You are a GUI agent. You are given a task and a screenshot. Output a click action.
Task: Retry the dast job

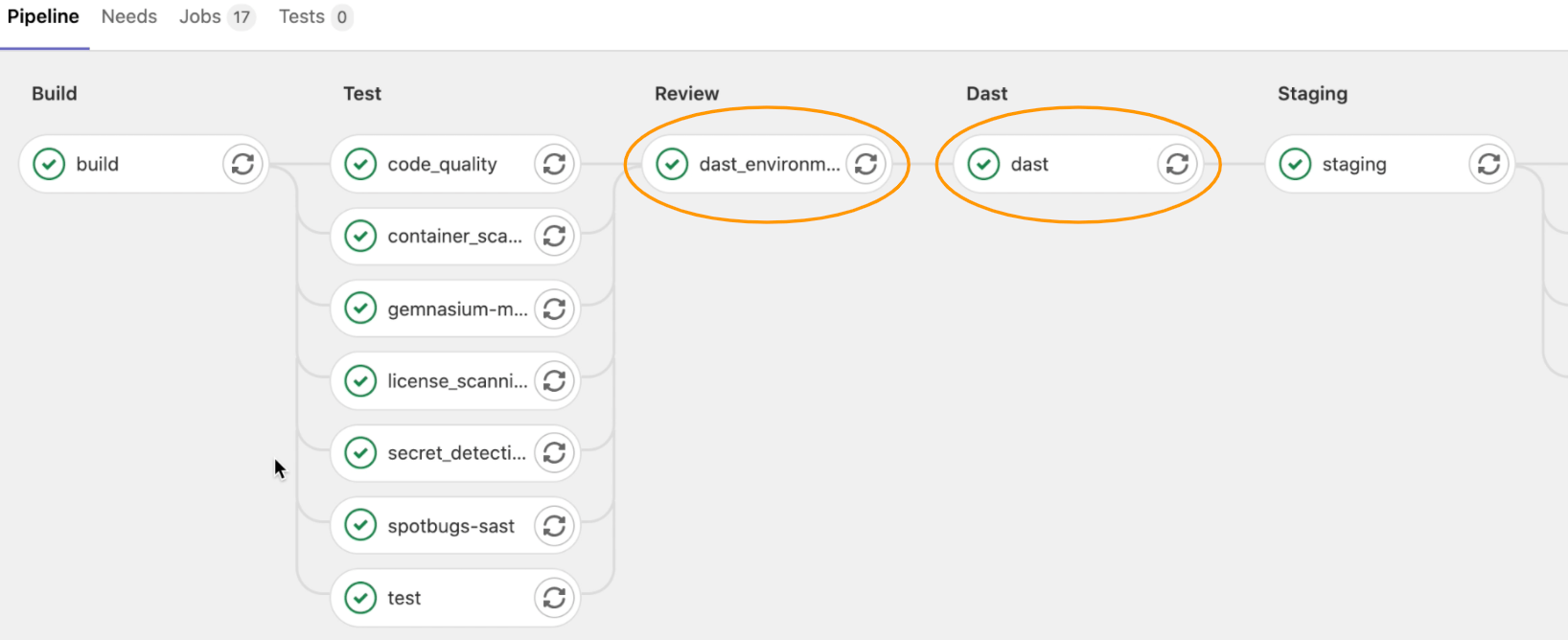(1177, 164)
